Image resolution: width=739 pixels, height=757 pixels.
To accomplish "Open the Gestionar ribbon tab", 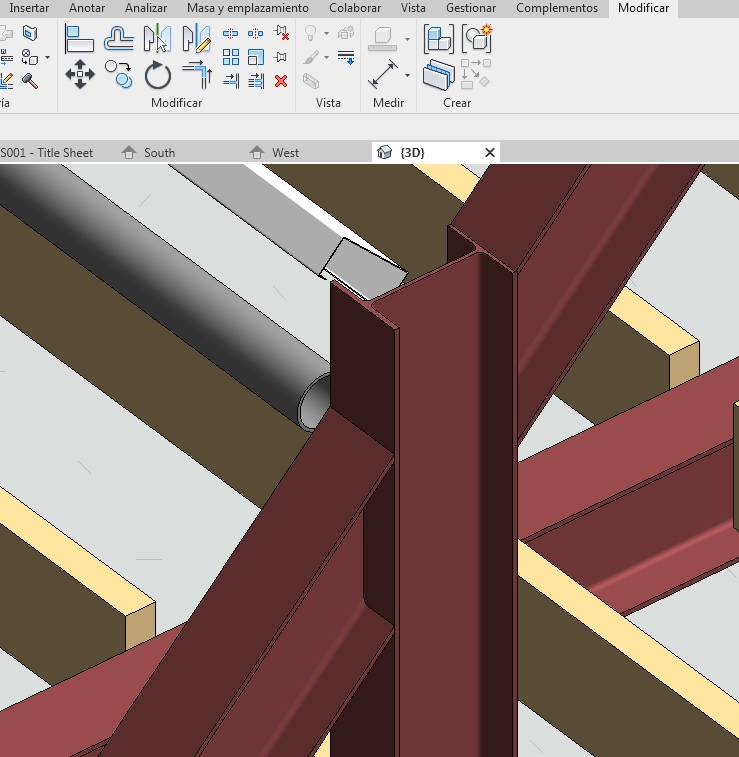I will [x=470, y=8].
